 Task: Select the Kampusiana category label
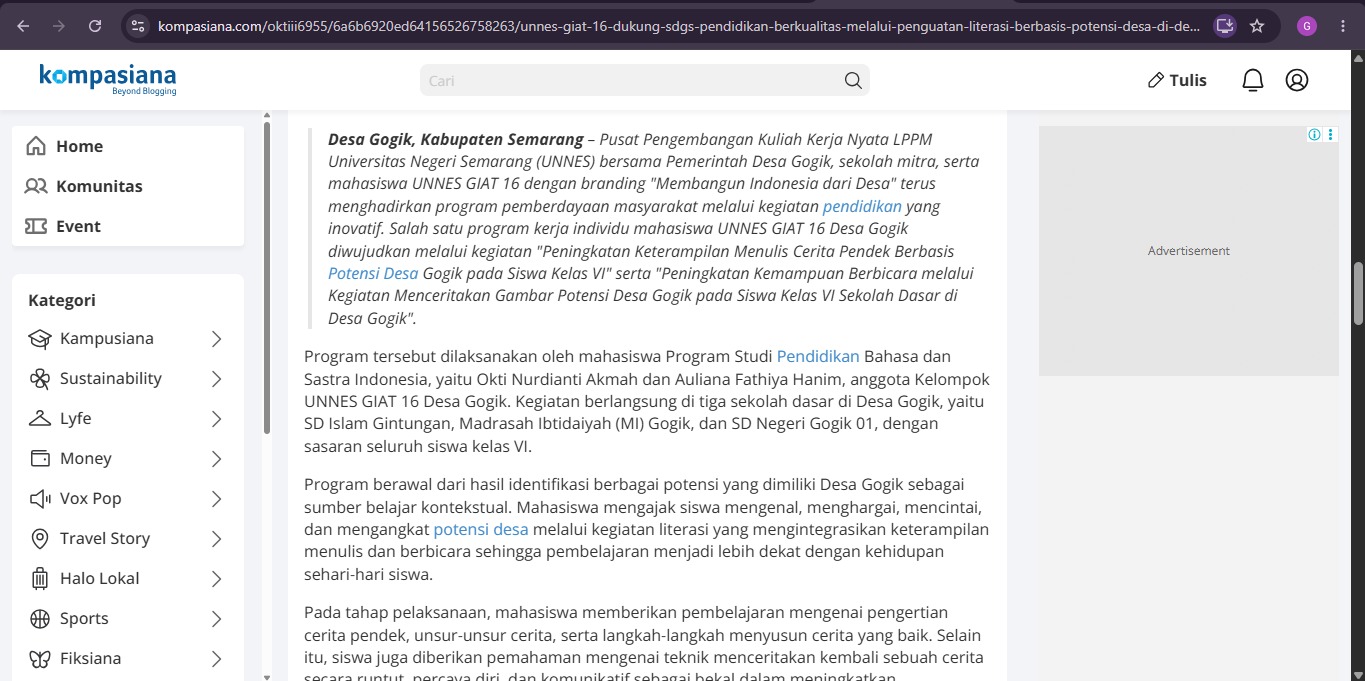[x=107, y=339]
